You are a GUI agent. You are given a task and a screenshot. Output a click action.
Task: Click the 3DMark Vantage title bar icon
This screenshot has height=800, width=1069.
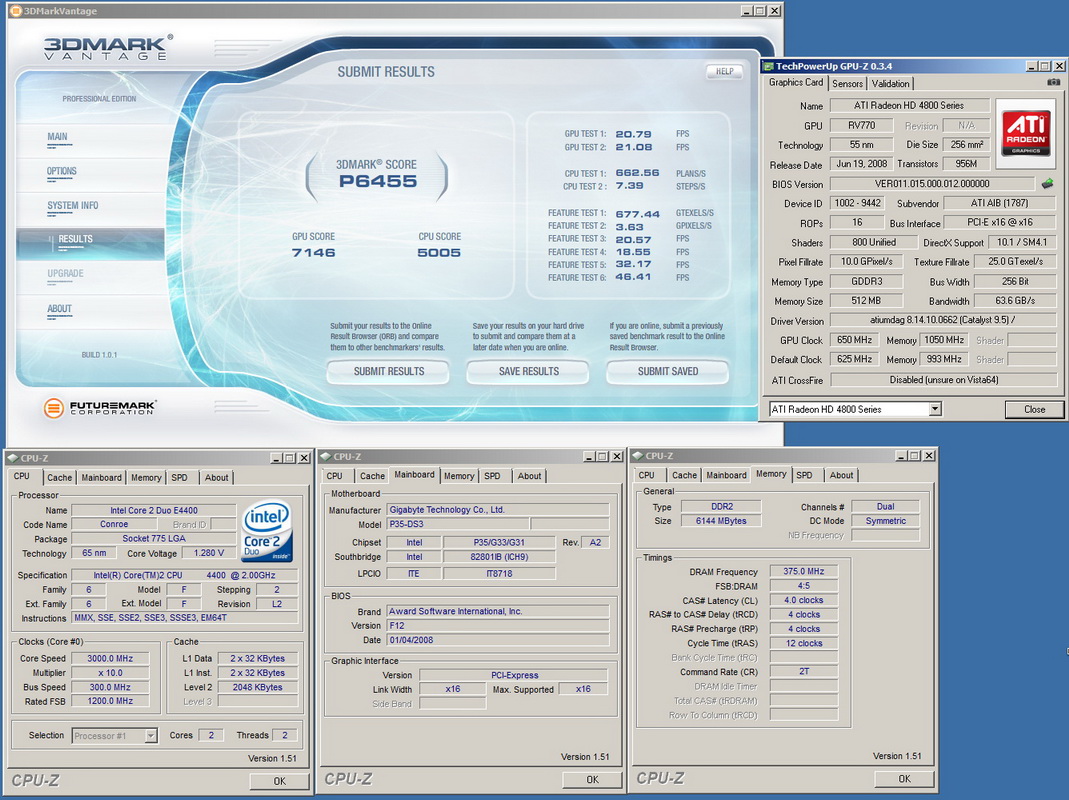click(x=16, y=11)
